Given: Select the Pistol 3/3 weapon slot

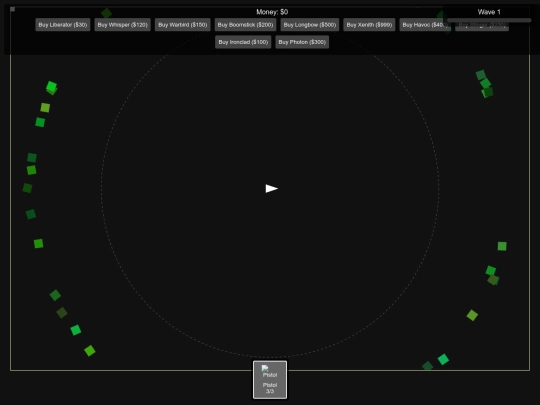Looking at the screenshot, I should click(270, 380).
